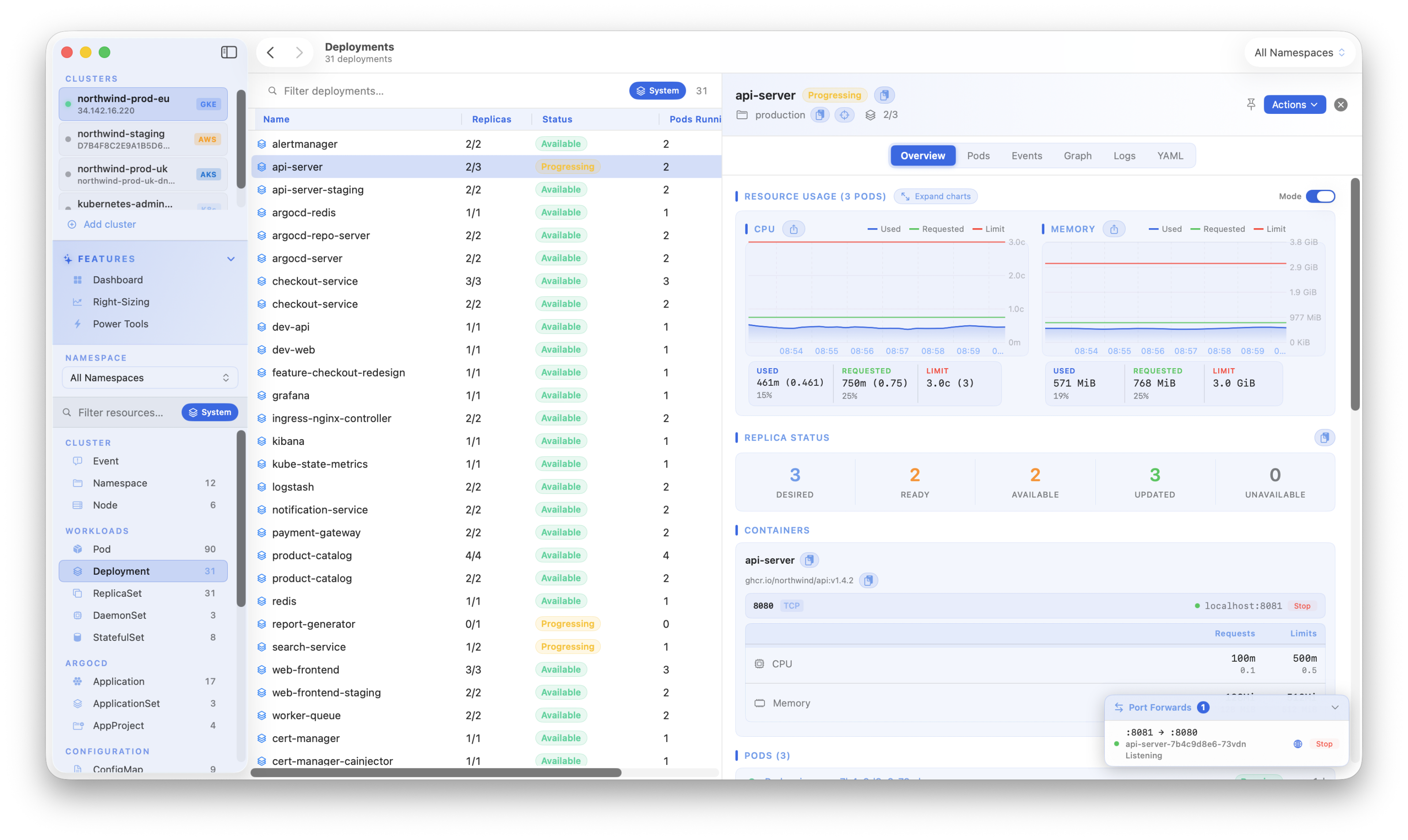Open the Actions dropdown menu
This screenshot has height=840, width=1408.
pos(1294,104)
